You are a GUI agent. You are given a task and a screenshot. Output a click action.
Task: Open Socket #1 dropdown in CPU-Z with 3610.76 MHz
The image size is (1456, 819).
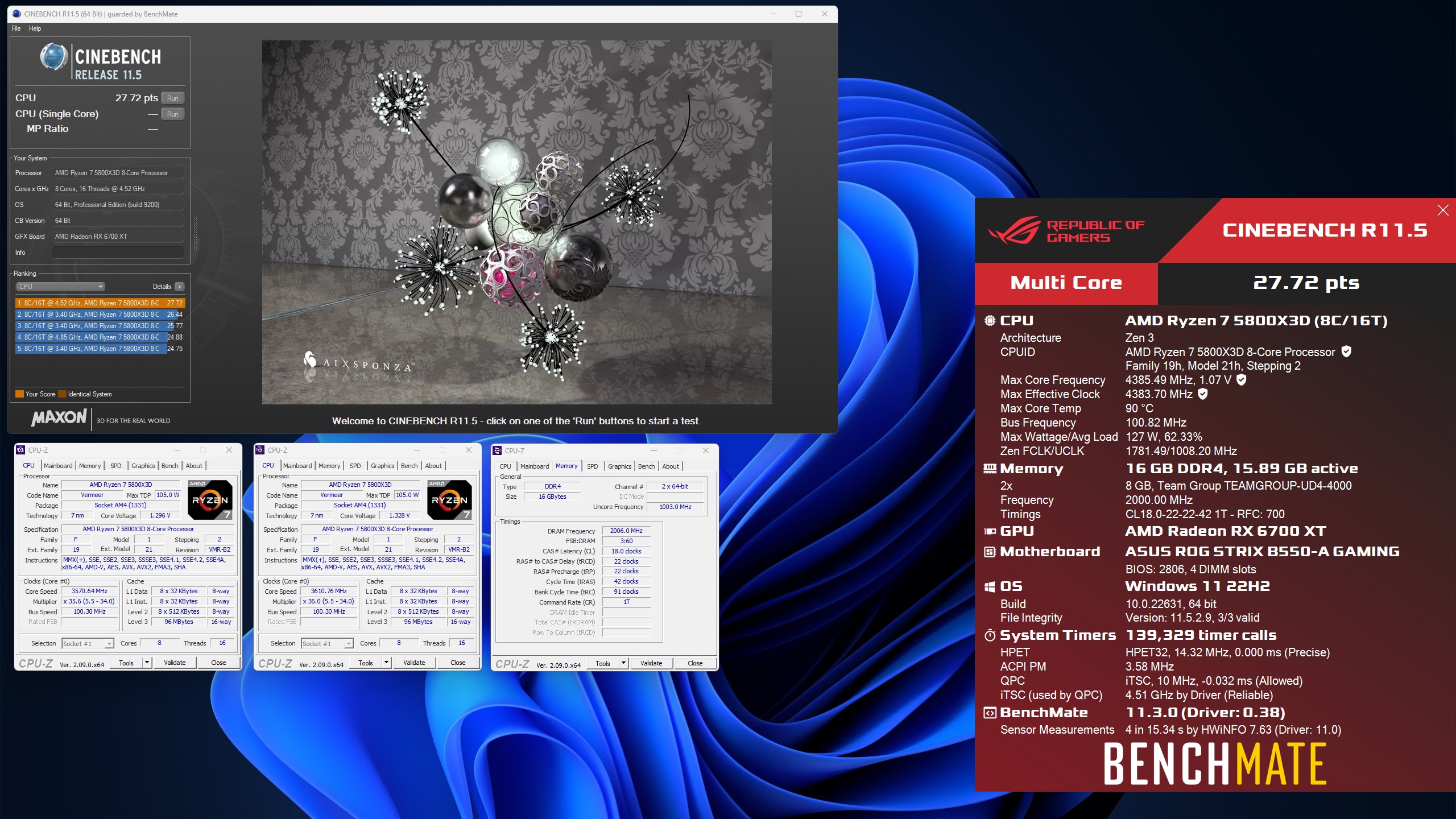[x=327, y=644]
